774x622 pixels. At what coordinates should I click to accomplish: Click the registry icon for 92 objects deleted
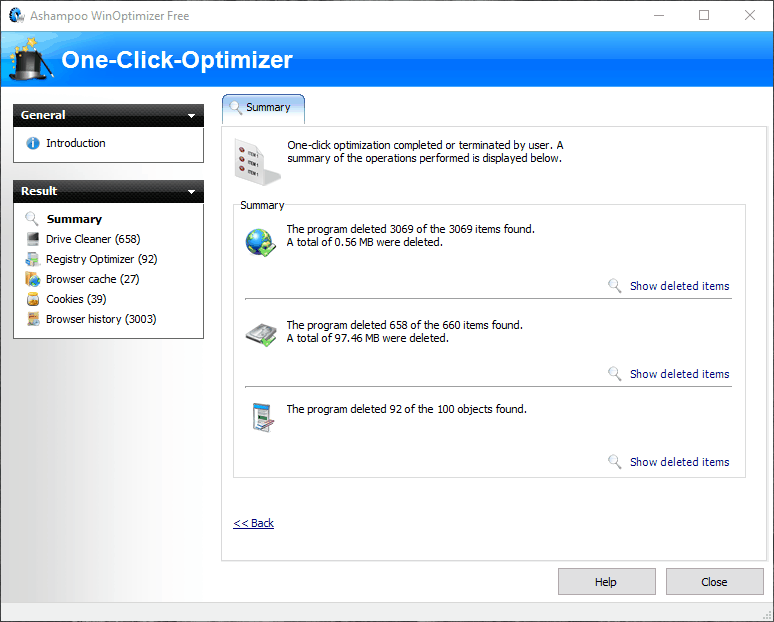tap(262, 418)
